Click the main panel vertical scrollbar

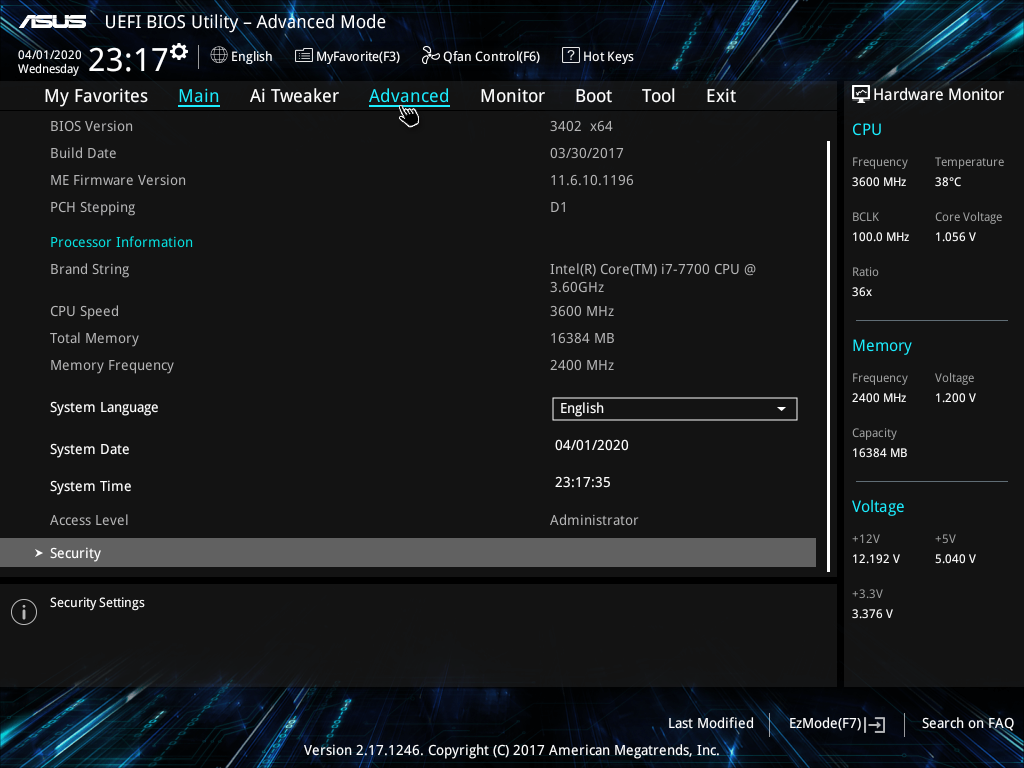point(829,356)
